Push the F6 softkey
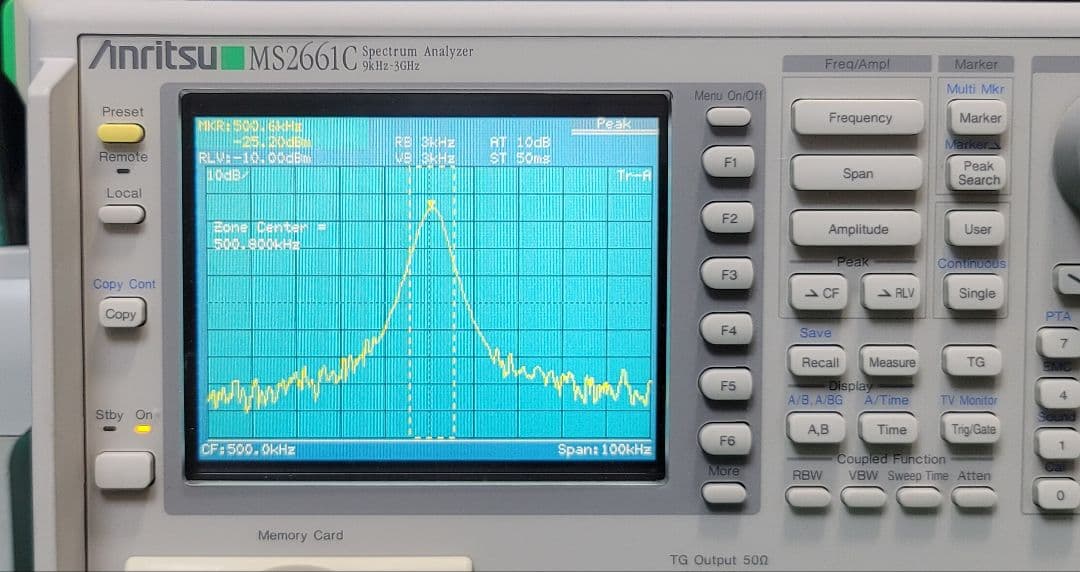This screenshot has height=572, width=1080. coord(726,440)
